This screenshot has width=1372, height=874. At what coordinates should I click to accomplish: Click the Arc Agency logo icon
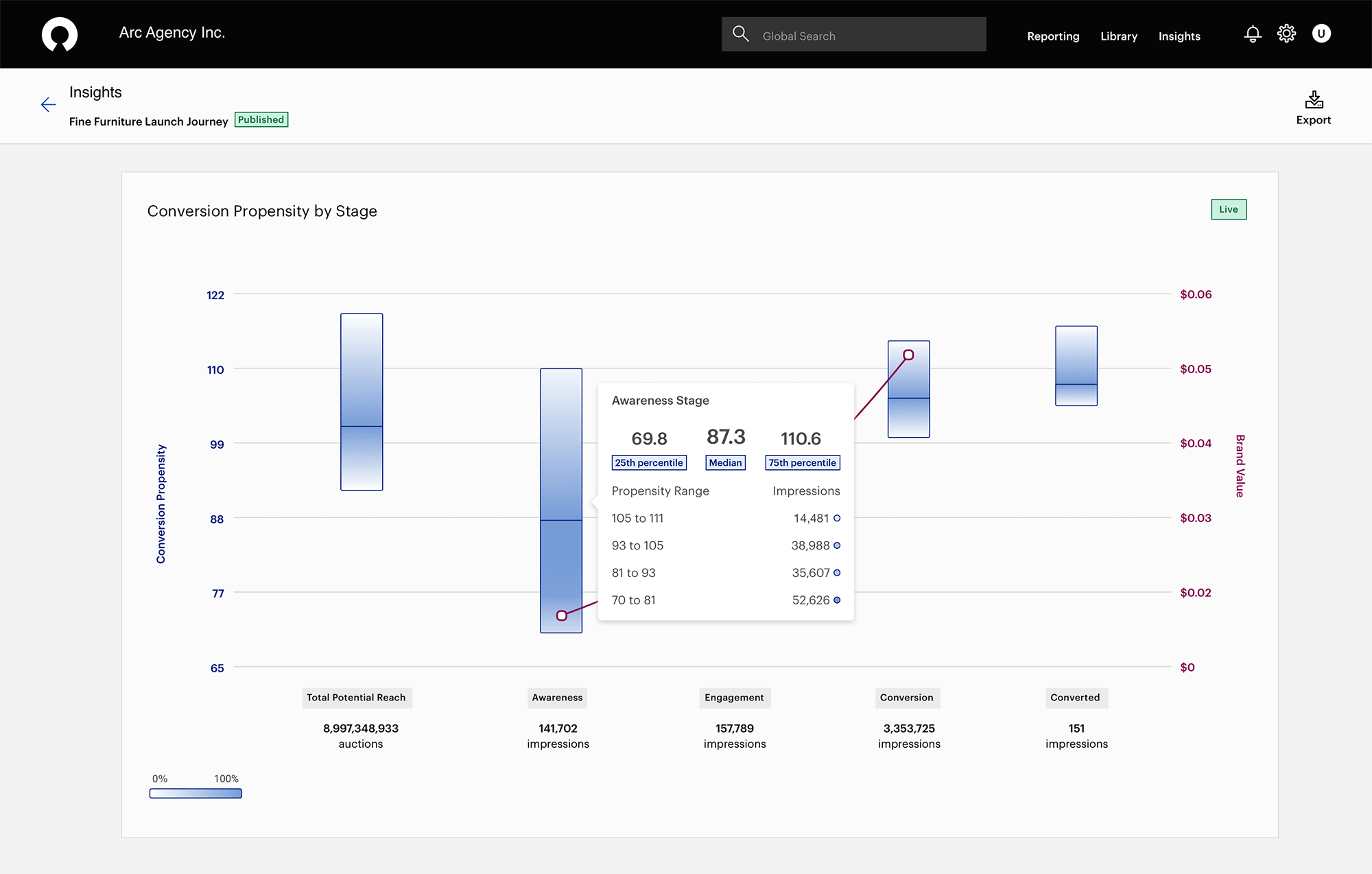(x=60, y=34)
